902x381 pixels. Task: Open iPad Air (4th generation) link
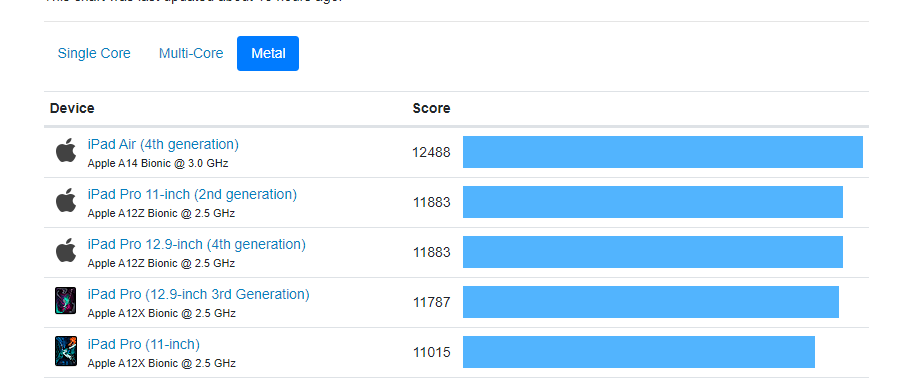(x=163, y=144)
